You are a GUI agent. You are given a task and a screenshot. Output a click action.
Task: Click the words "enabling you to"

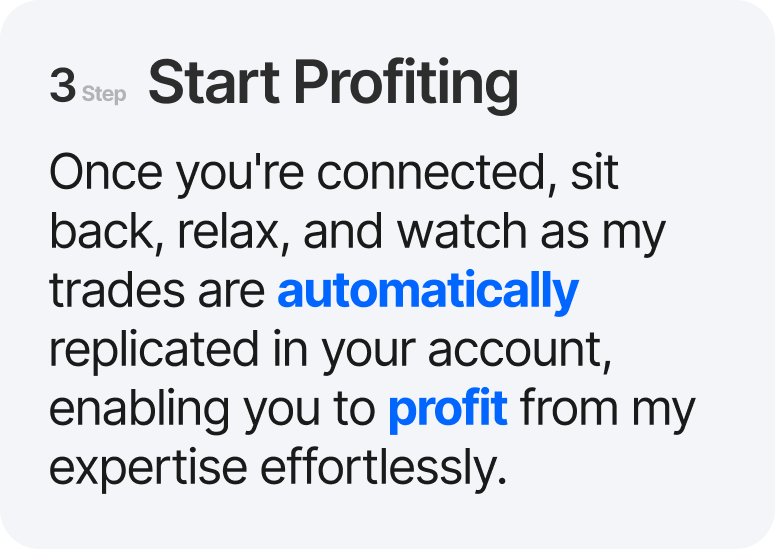[212, 409]
